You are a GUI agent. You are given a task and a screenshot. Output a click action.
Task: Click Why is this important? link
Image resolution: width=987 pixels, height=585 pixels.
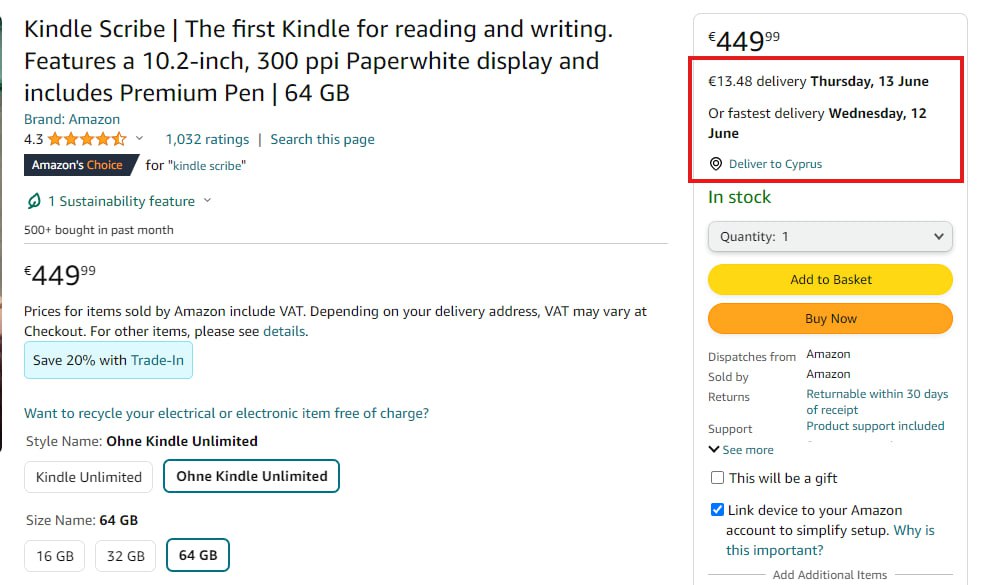tap(830, 540)
